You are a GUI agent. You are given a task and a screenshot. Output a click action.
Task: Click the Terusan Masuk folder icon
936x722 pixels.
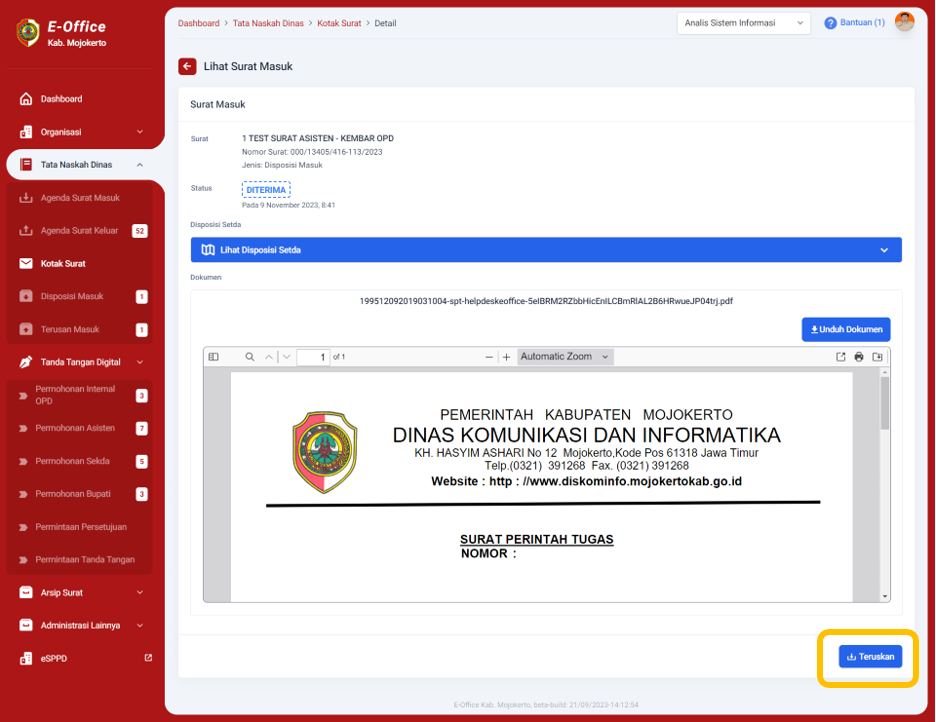(26, 329)
